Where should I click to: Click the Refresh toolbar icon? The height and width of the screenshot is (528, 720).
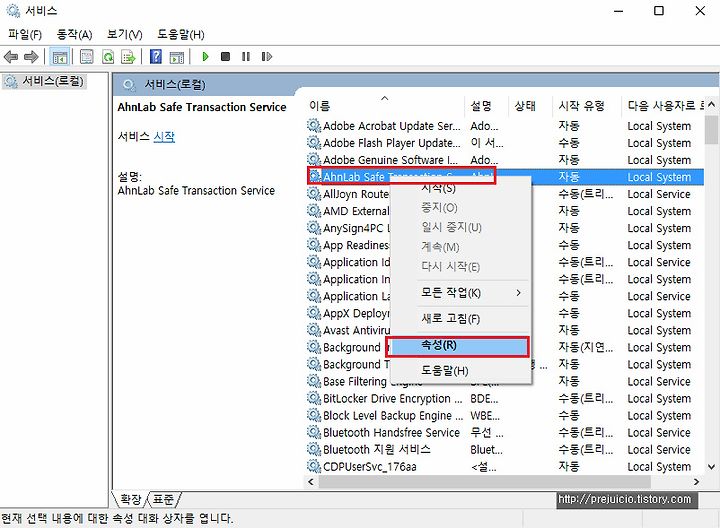[x=108, y=57]
